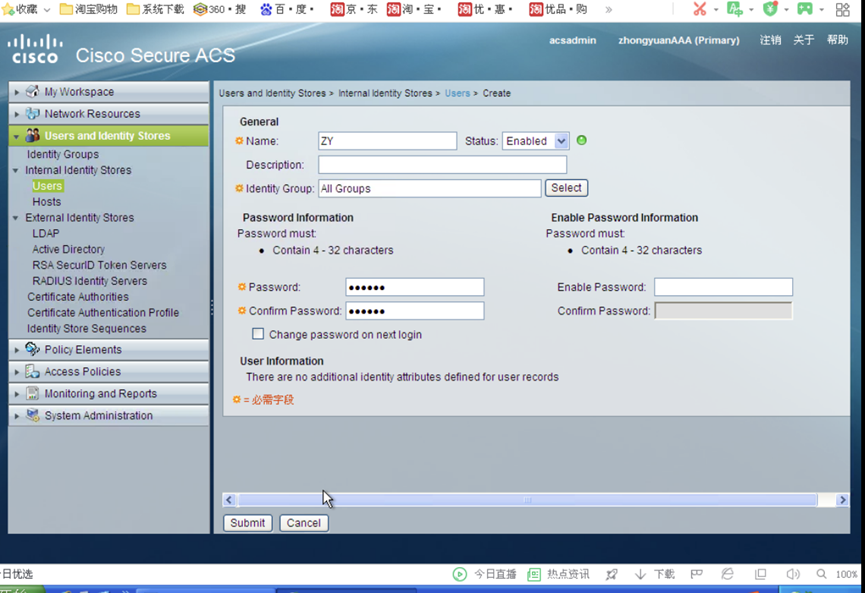Expand the System Administration section arrow
865x593 pixels.
pos(17,416)
